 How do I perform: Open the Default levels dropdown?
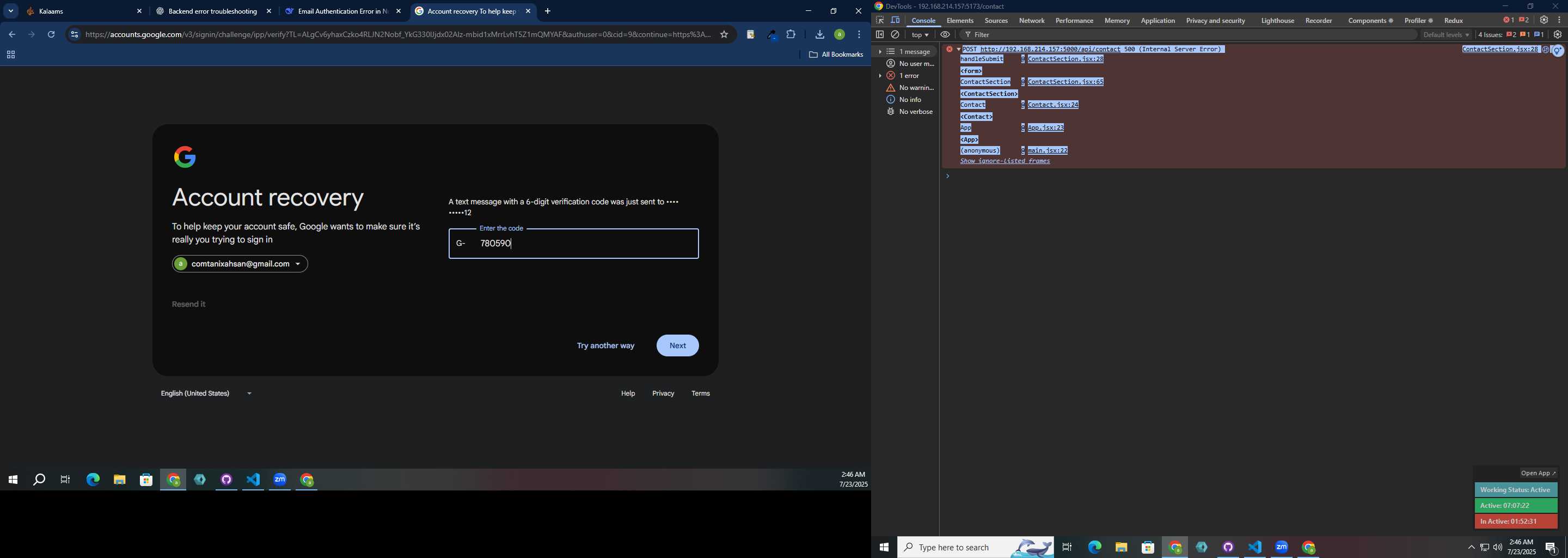(x=1446, y=35)
